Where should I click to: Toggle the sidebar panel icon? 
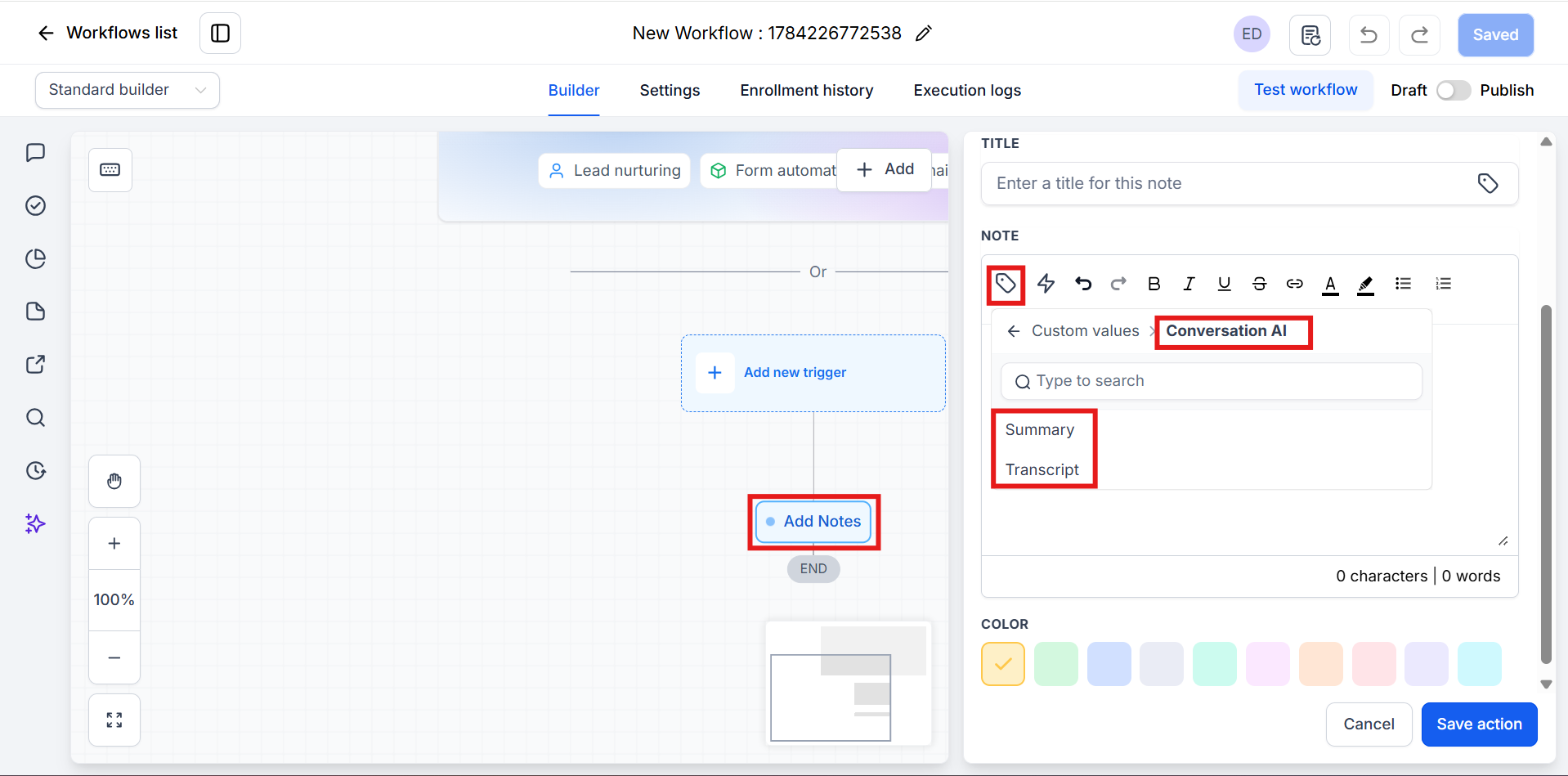220,33
